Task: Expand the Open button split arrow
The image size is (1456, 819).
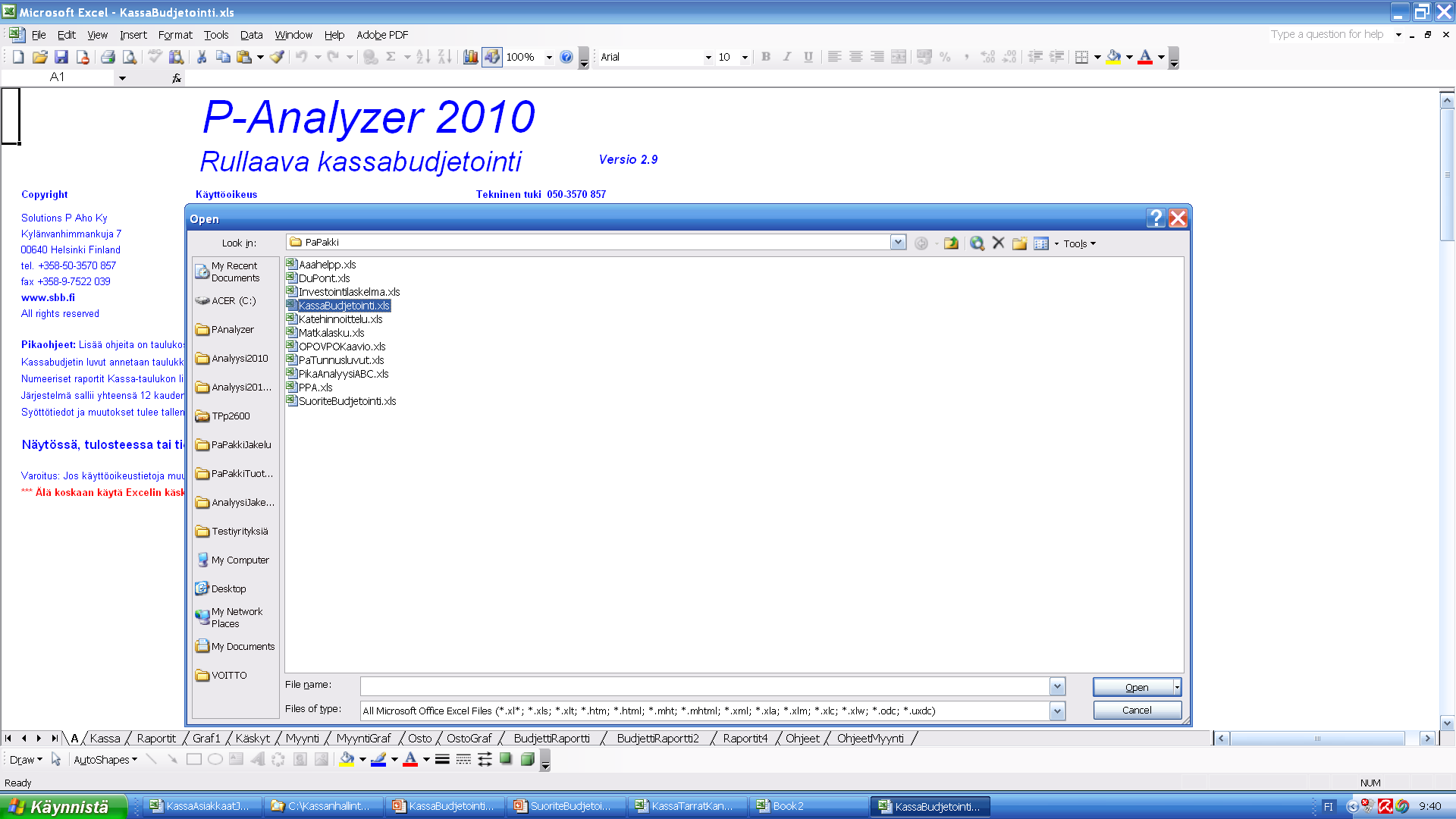Action: click(x=1177, y=687)
